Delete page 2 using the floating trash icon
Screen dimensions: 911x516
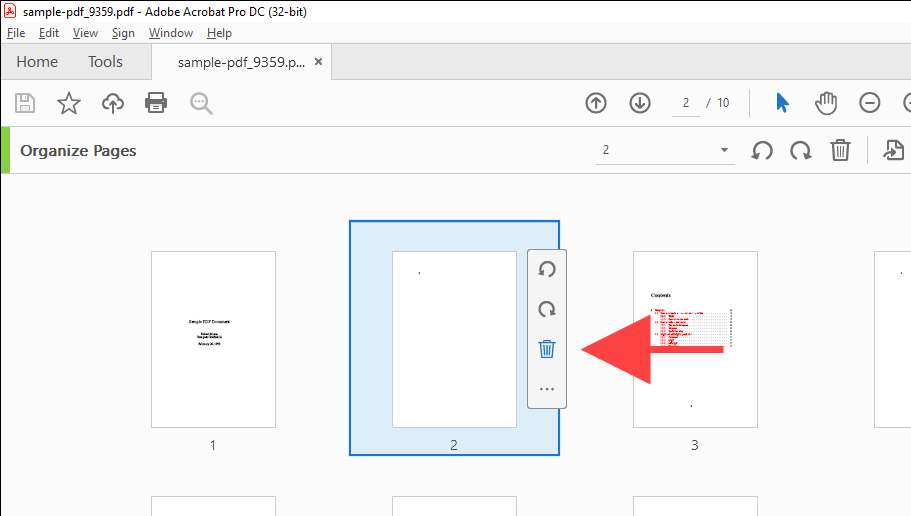coord(547,349)
